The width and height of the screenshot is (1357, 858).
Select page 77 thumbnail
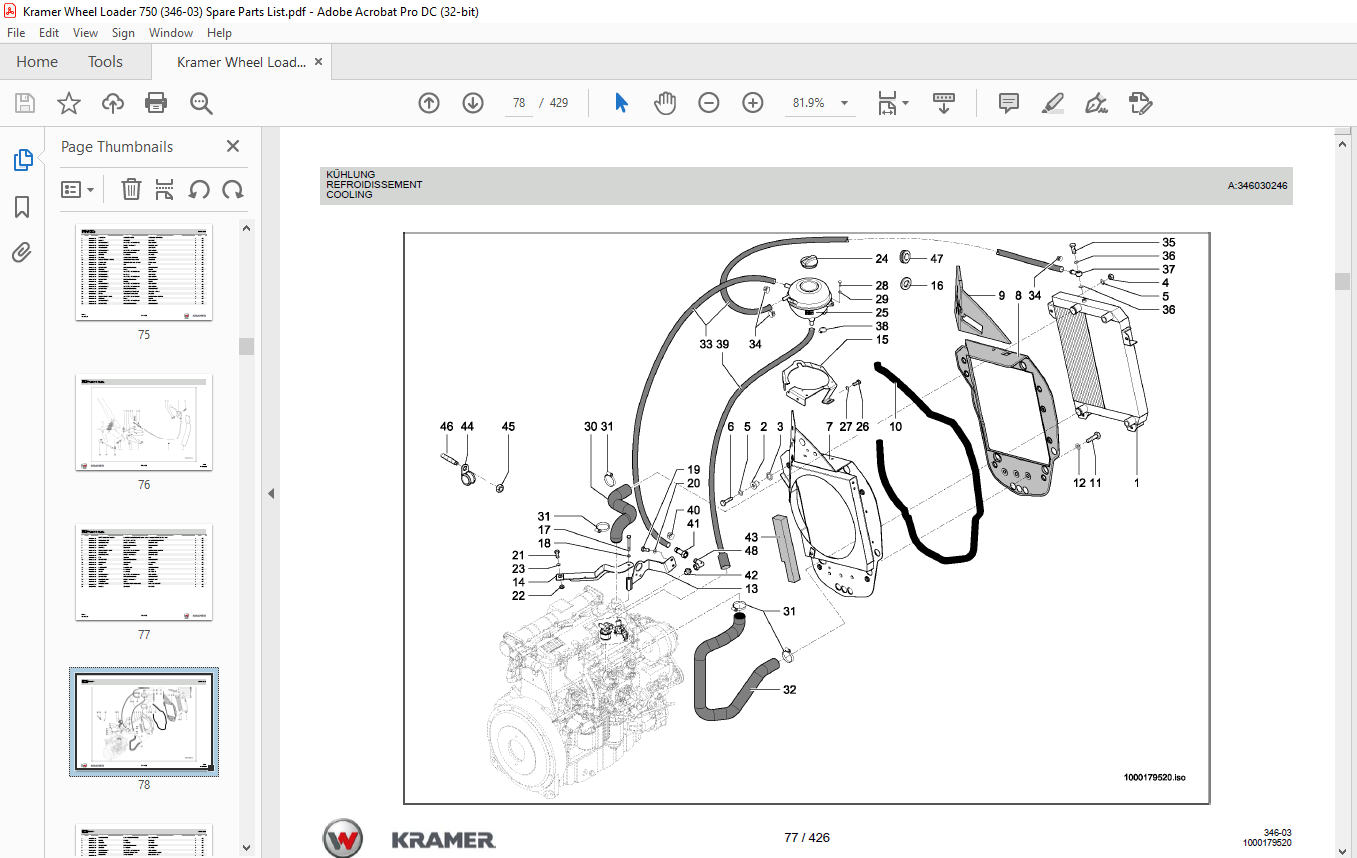point(144,572)
